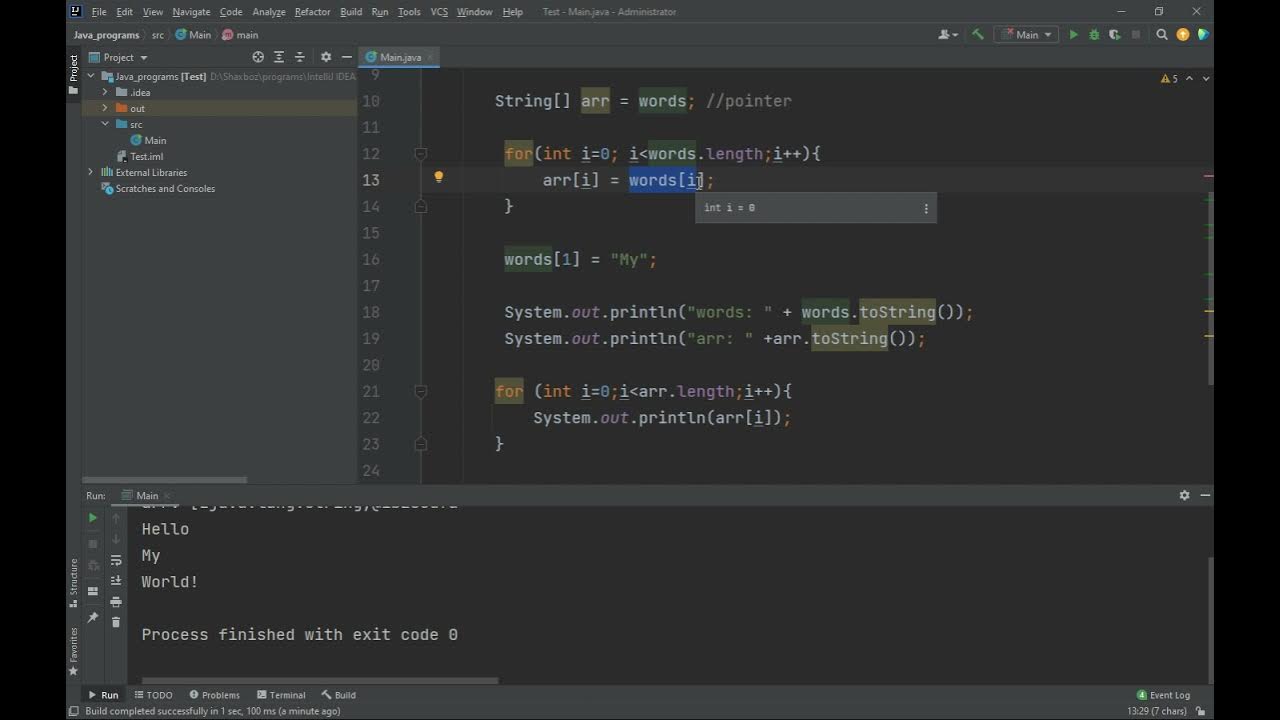Run Main with the green play toolbar icon
This screenshot has height=720, width=1280.
tap(1073, 34)
